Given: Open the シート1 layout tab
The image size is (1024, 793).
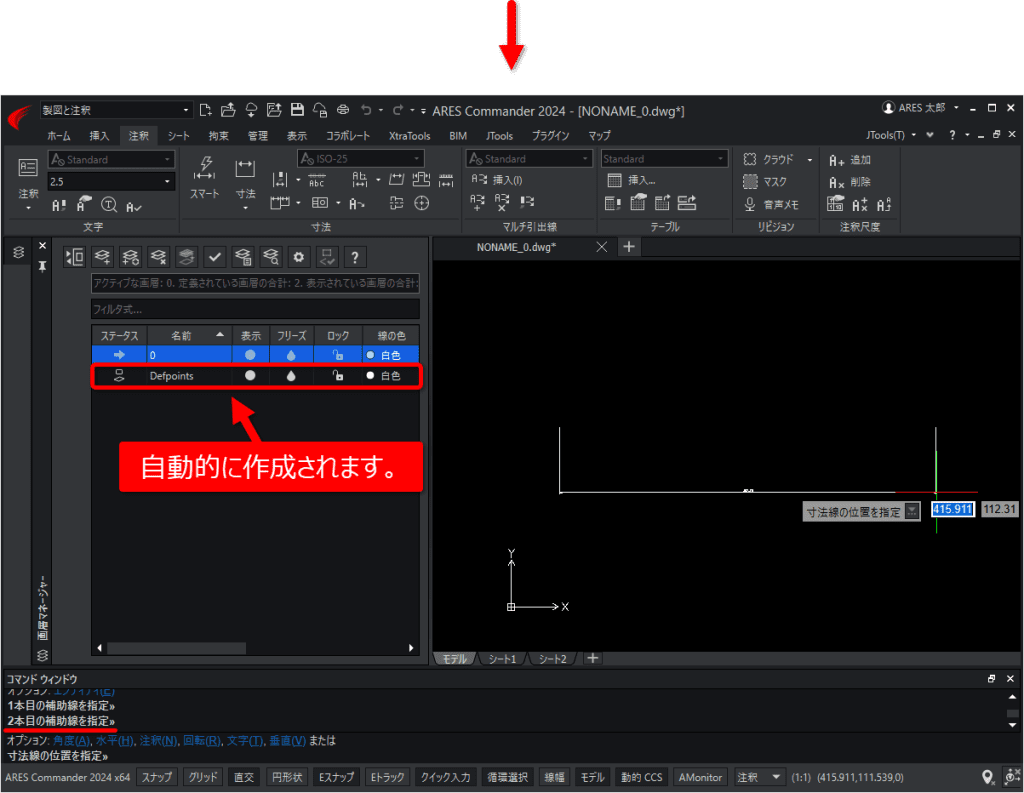Looking at the screenshot, I should tap(502, 658).
